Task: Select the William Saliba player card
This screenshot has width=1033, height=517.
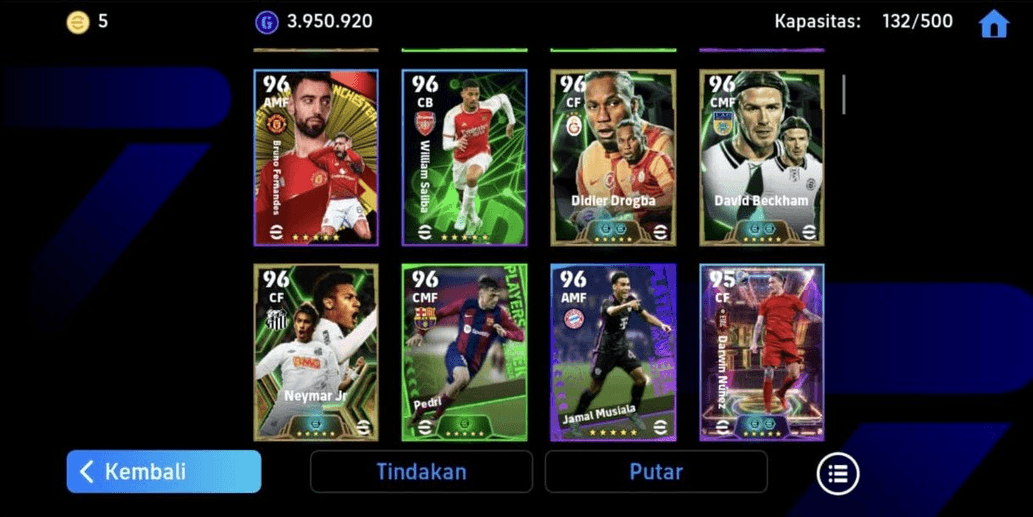Action: tap(464, 158)
